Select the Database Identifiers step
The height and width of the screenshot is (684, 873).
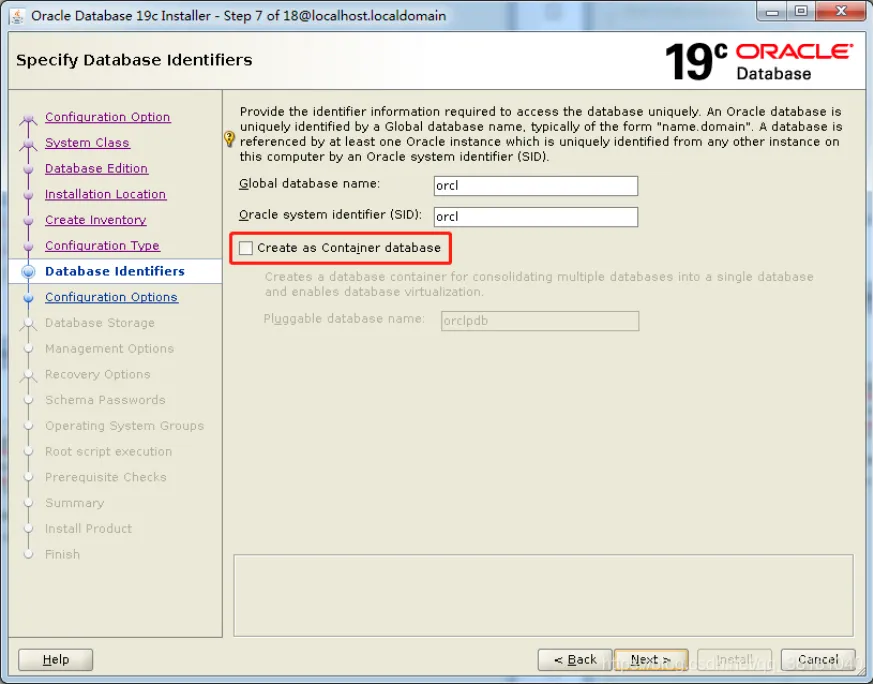click(x=115, y=271)
